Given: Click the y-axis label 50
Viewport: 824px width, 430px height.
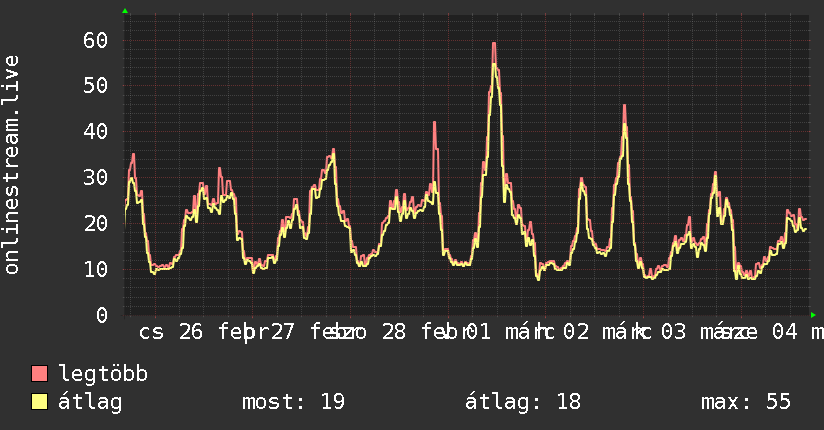Looking at the screenshot, I should 95,86.
